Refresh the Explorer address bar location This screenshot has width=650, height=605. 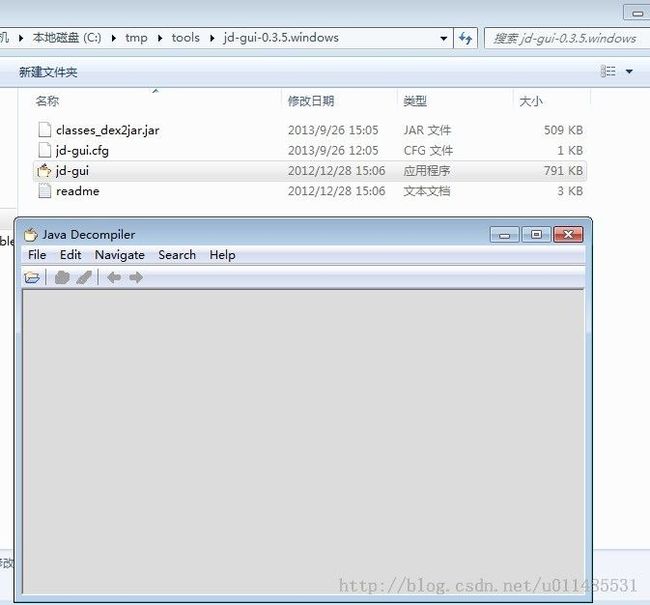[466, 39]
